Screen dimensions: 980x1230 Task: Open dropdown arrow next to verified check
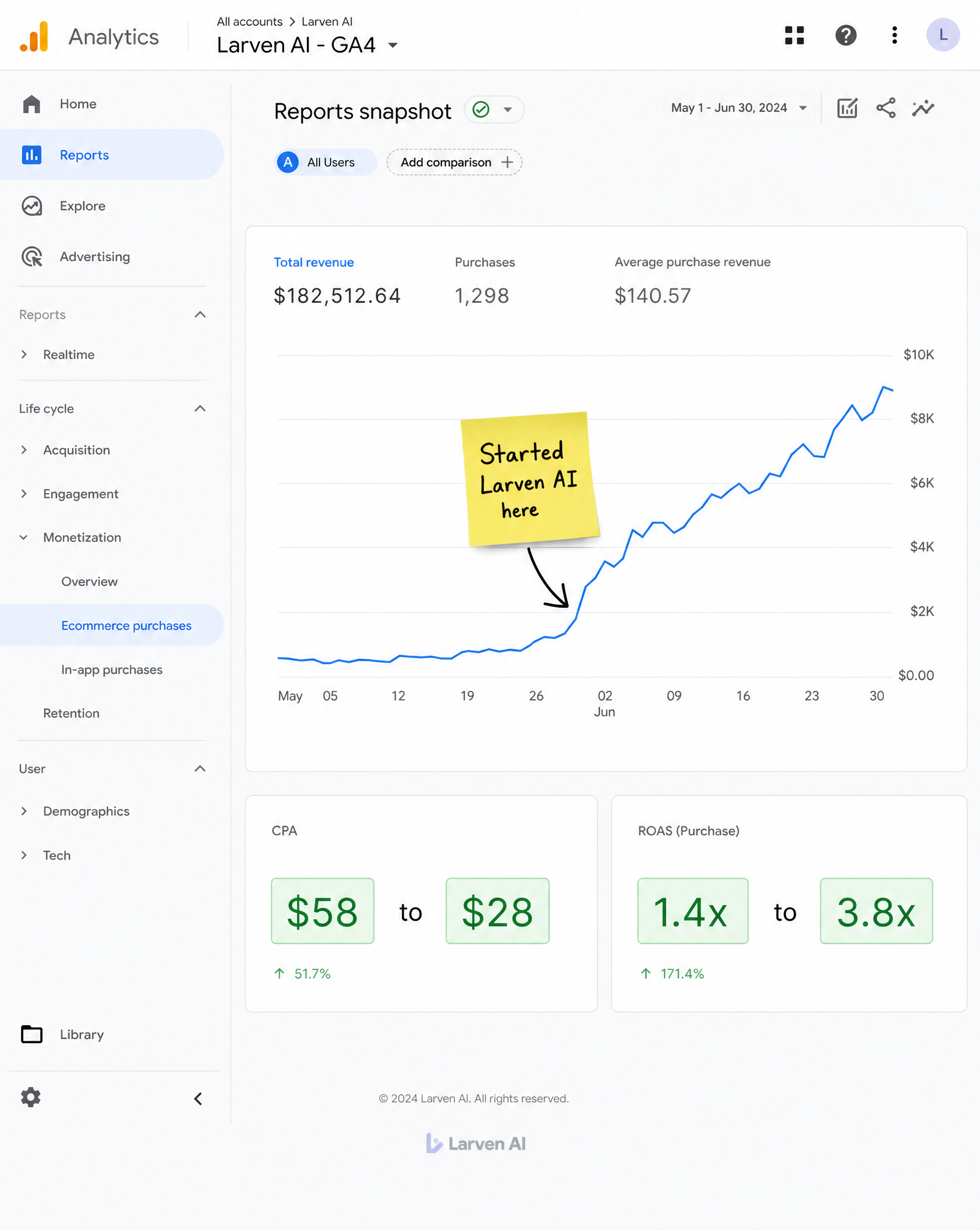tap(508, 109)
